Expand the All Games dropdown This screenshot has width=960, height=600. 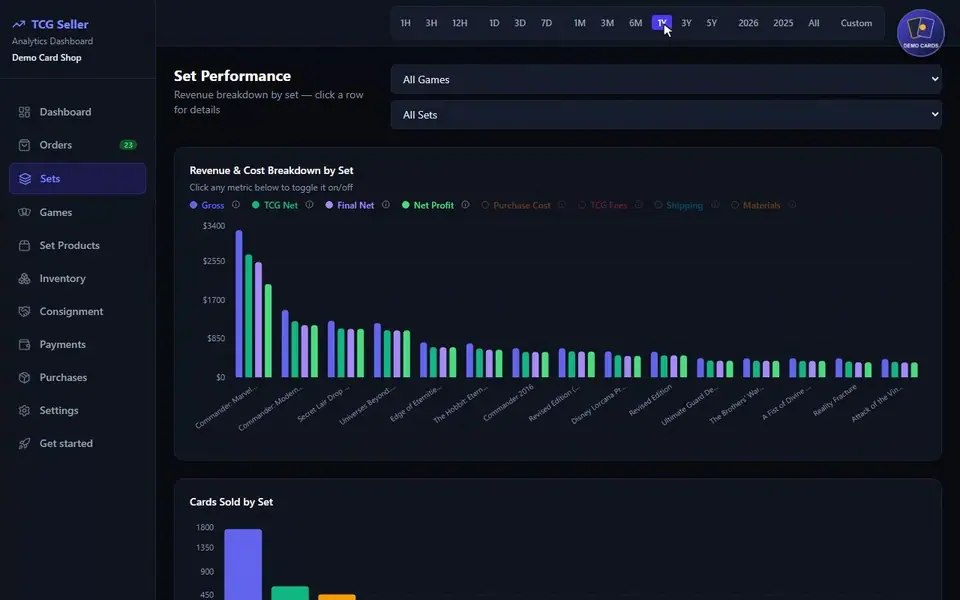(666, 80)
